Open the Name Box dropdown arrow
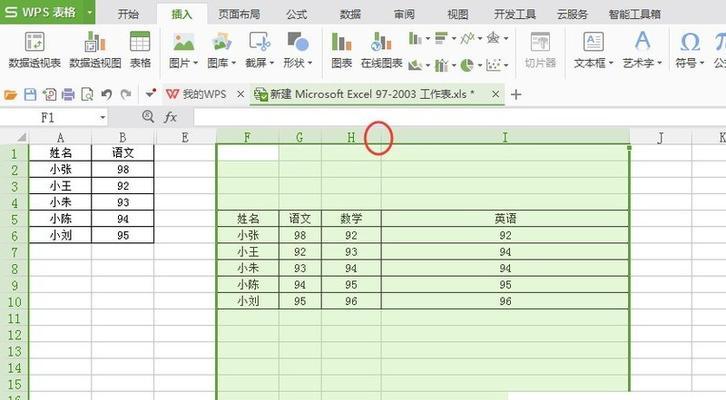Screen dimensions: 726x400 103,118
